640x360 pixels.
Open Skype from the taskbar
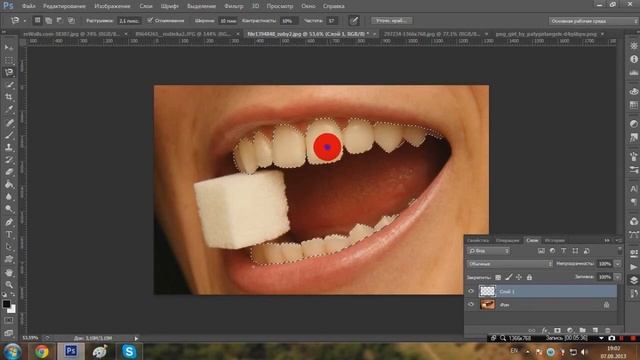(129, 351)
